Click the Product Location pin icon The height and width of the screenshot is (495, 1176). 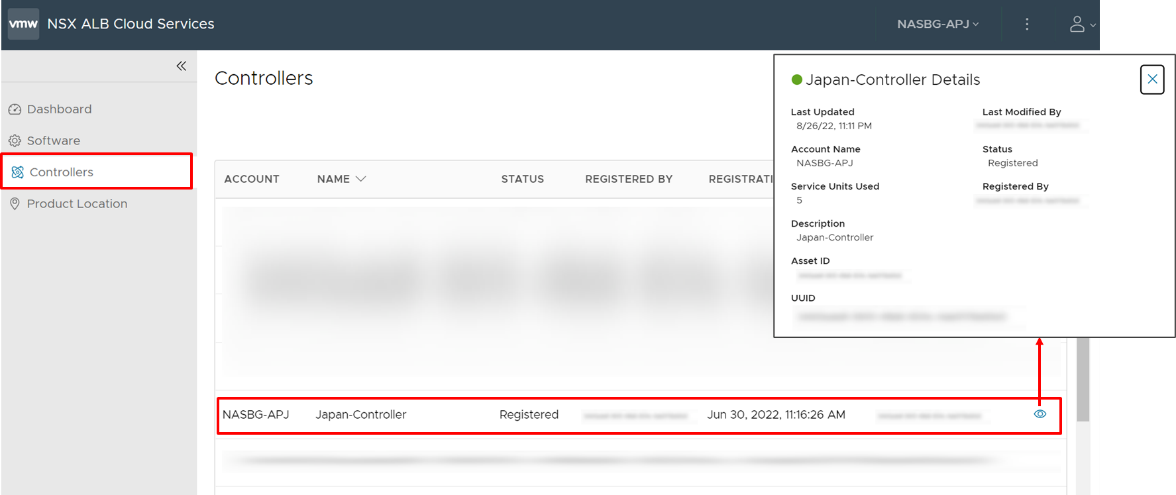tap(15, 204)
